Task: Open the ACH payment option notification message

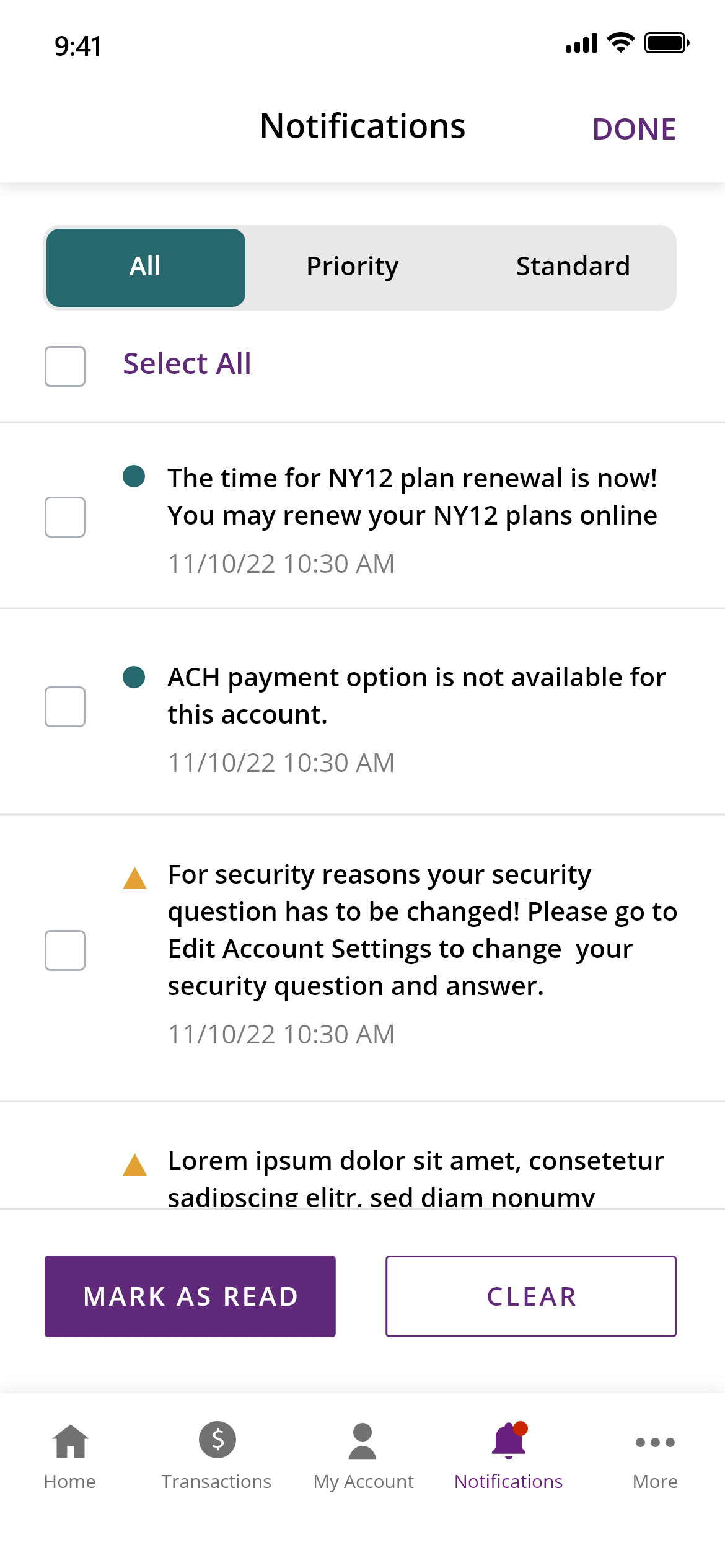Action: click(415, 696)
